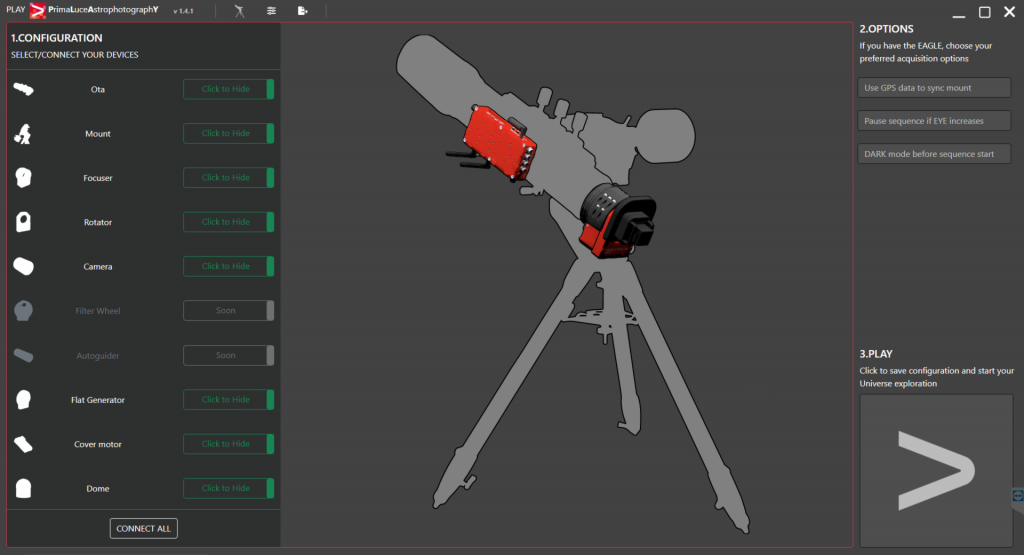Click Autoguider Soon button
The image size is (1024, 555).
[x=229, y=355]
